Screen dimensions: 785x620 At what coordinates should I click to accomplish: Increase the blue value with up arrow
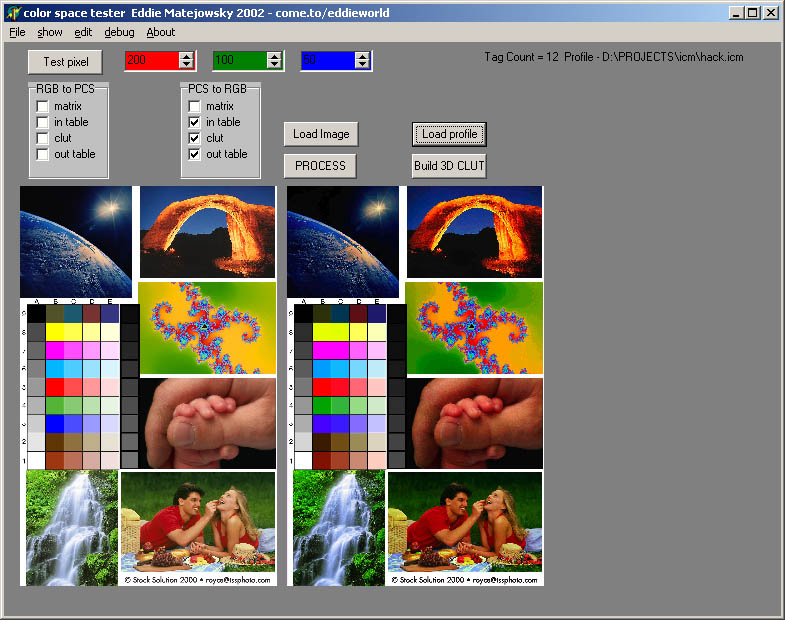[x=362, y=56]
